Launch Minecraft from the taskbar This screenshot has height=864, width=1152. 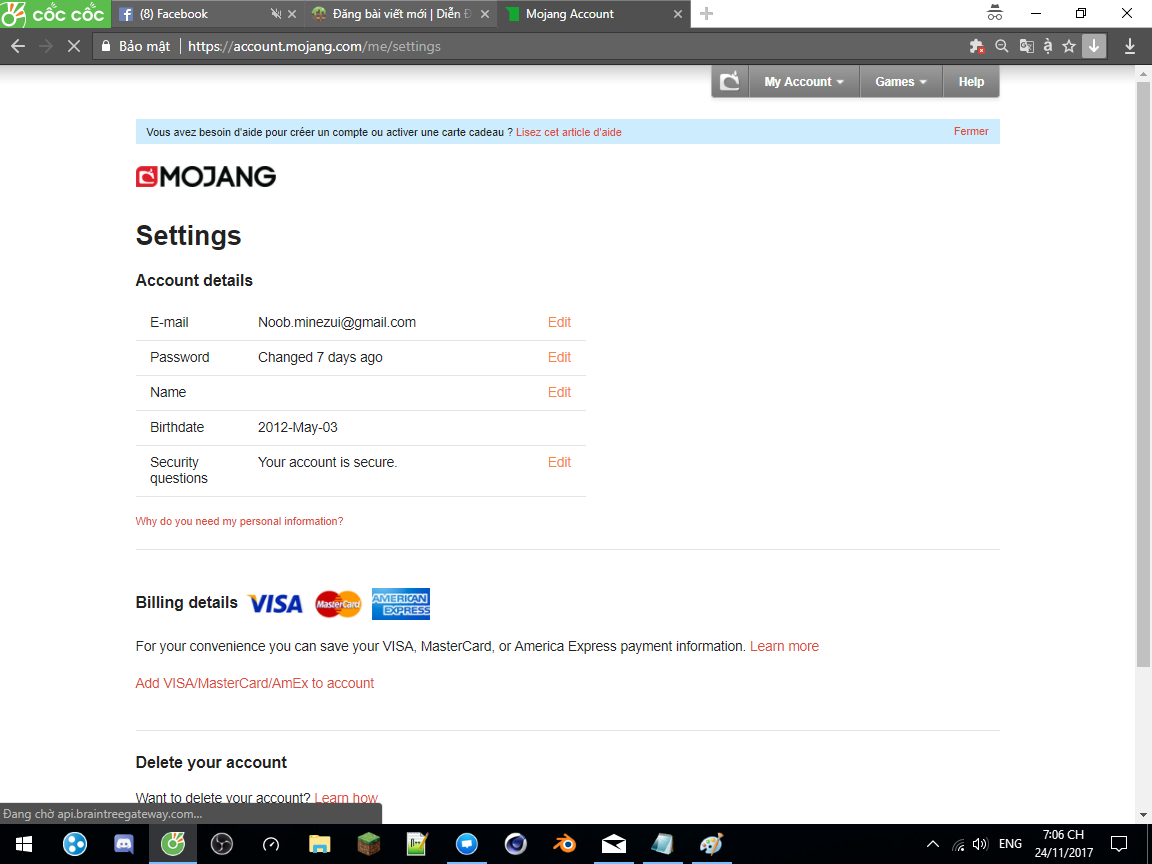click(368, 844)
